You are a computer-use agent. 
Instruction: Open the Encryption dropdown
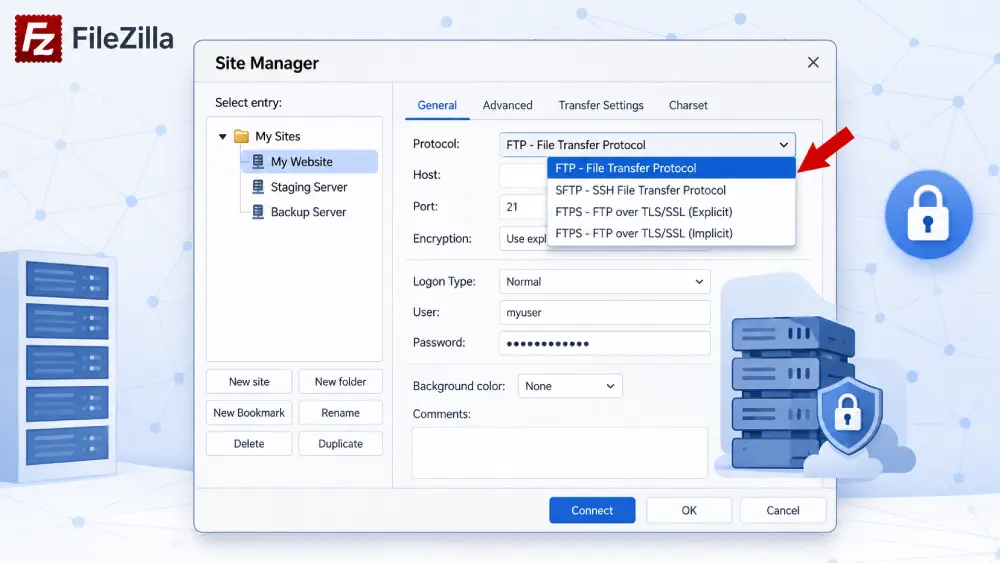click(523, 238)
